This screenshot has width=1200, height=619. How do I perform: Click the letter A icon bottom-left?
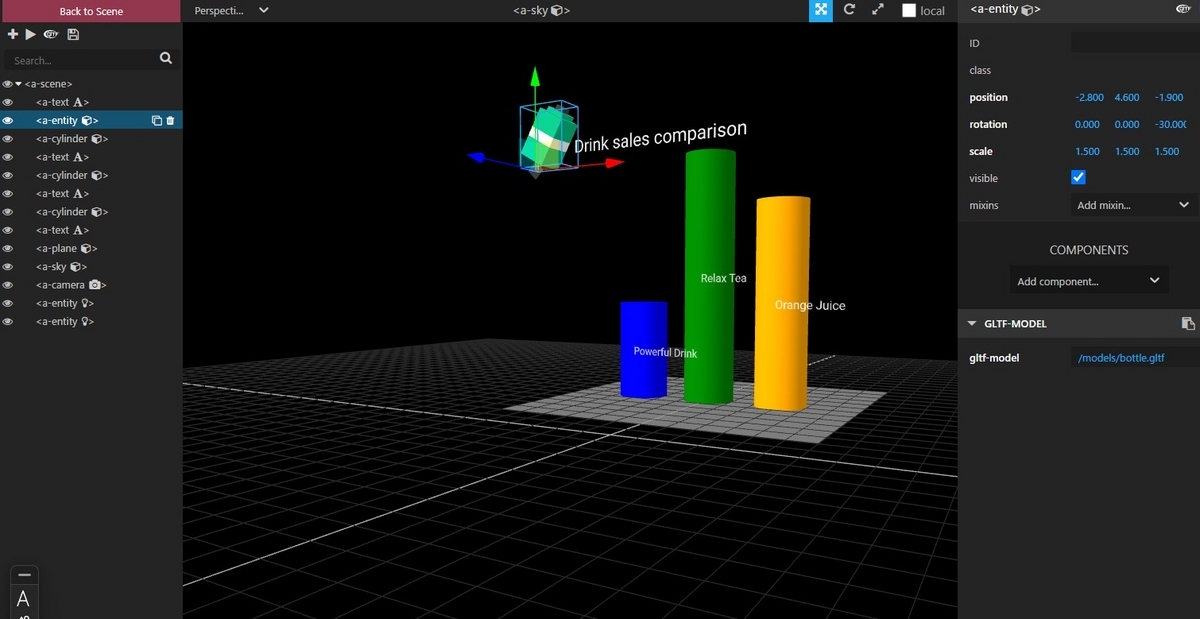point(23,600)
